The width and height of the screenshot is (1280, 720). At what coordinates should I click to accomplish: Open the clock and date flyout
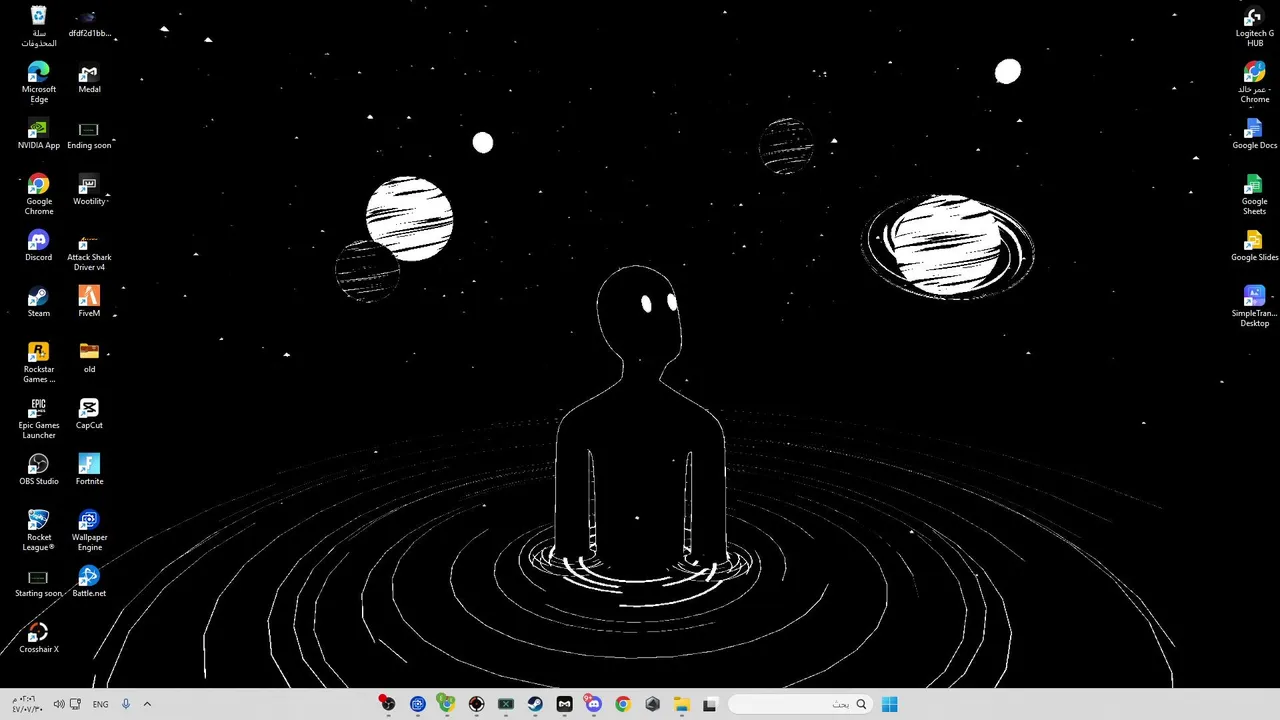click(x=27, y=704)
